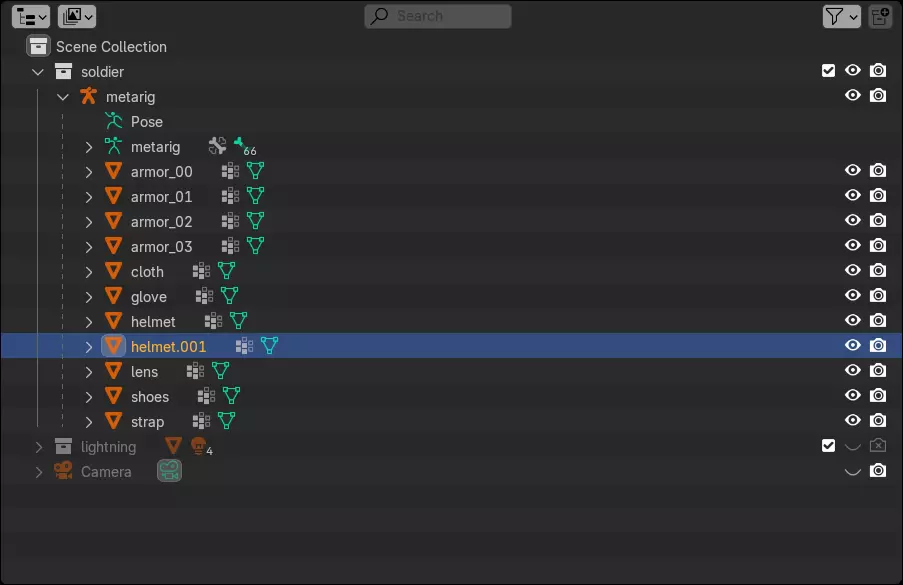Click the Camera object icon
The height and width of the screenshot is (585, 903).
[63, 472]
